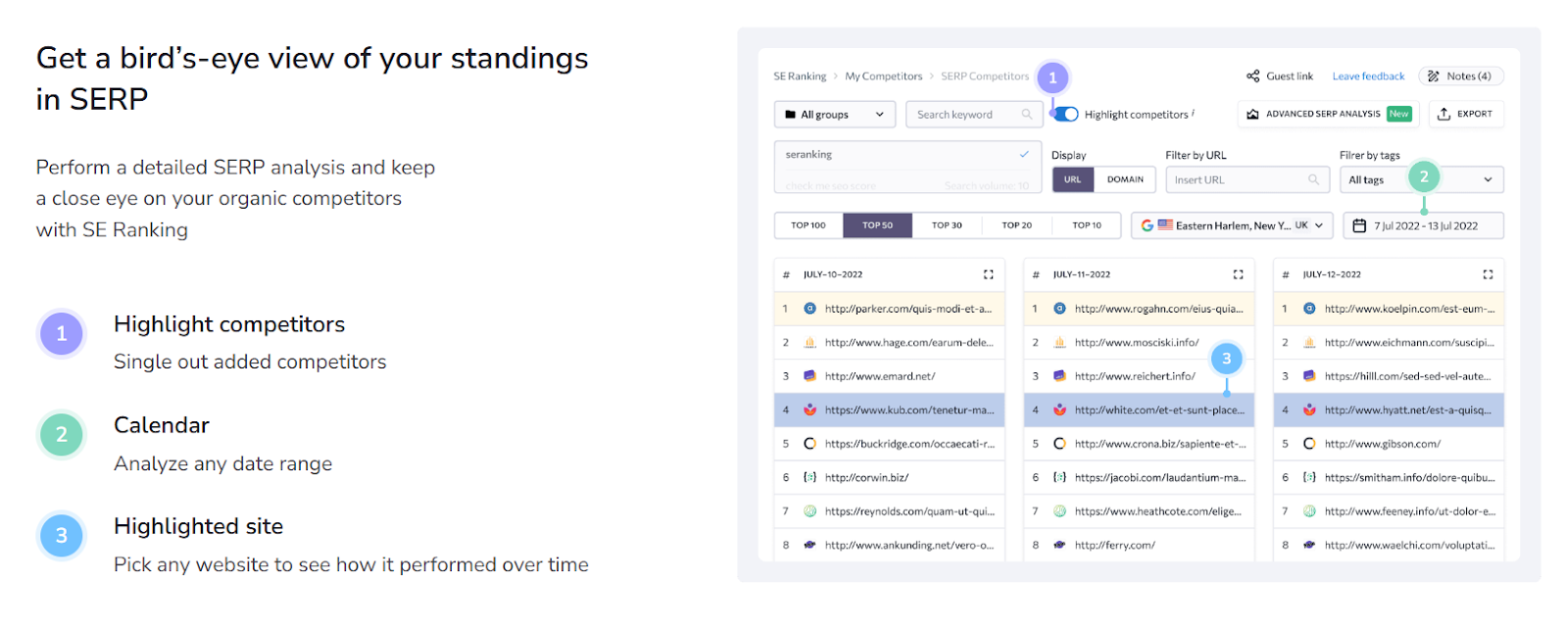Go to My Competitors breadcrumb

(883, 76)
